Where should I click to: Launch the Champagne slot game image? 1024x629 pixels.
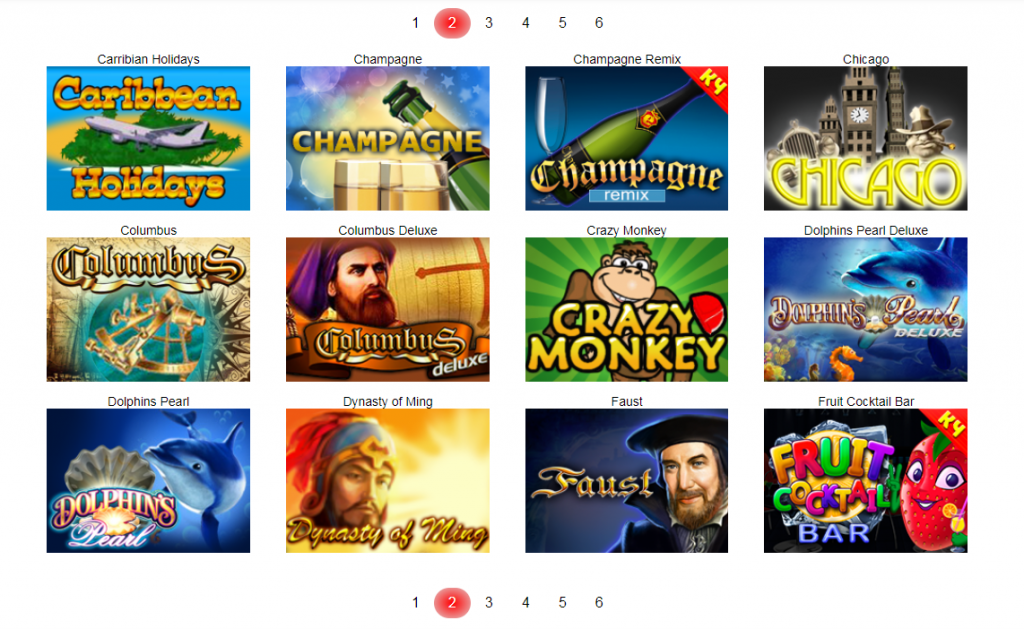coord(387,138)
